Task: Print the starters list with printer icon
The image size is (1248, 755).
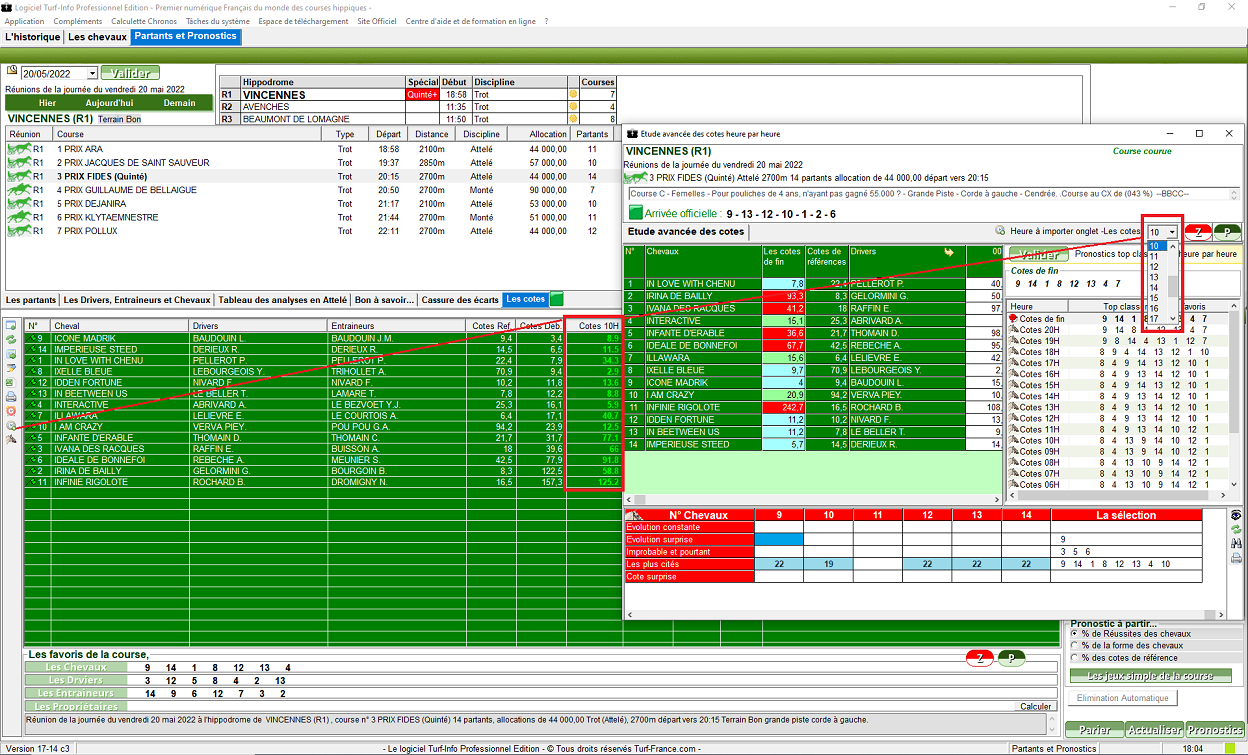Action: 11,397
